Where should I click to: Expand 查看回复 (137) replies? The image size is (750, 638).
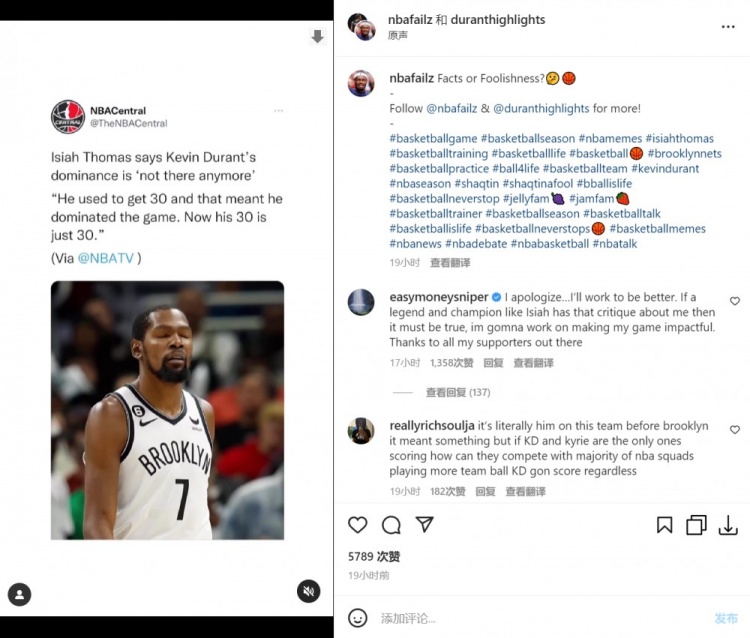pyautogui.click(x=458, y=392)
